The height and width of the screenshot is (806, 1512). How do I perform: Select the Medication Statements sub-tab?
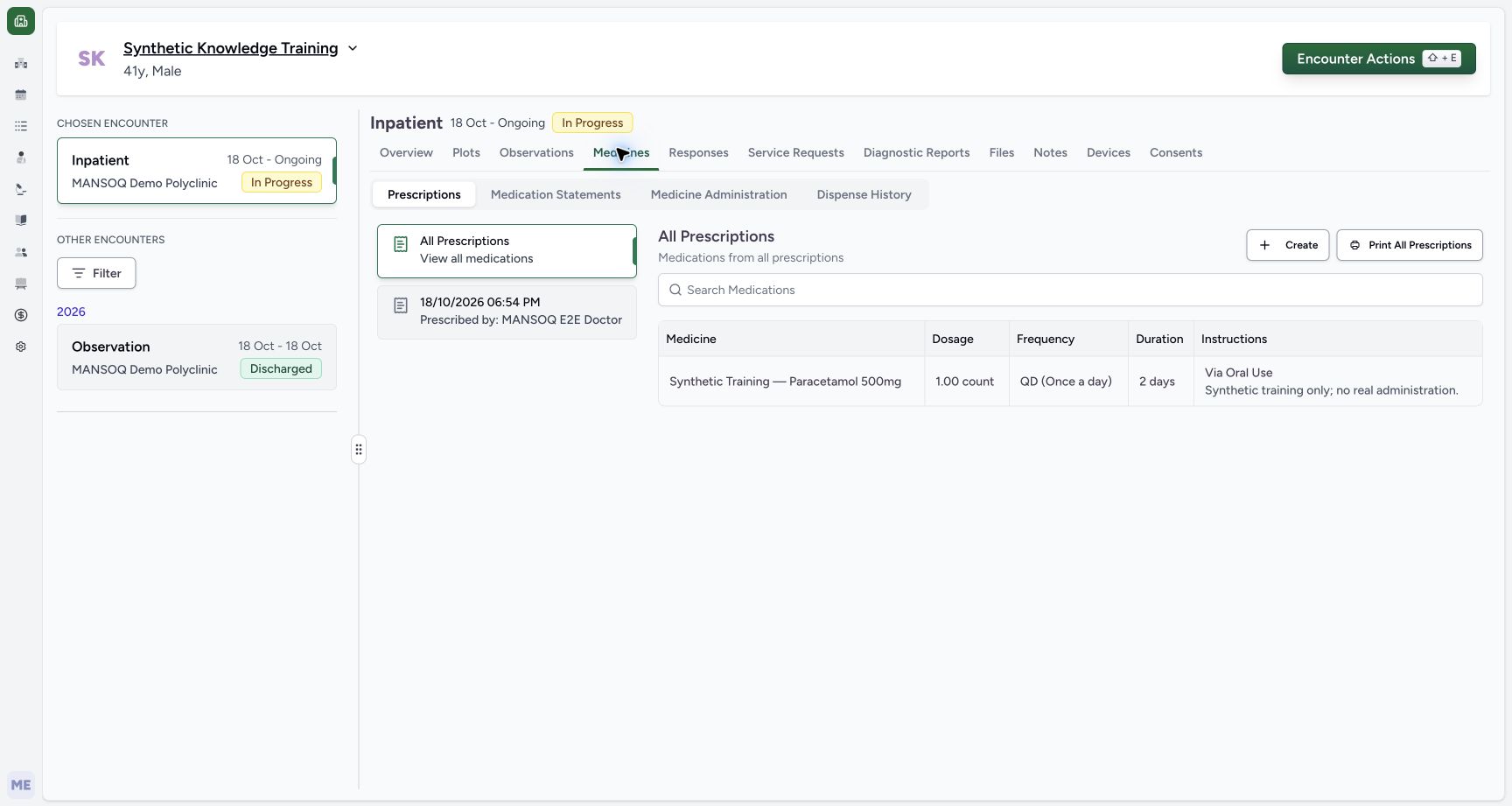coord(556,194)
